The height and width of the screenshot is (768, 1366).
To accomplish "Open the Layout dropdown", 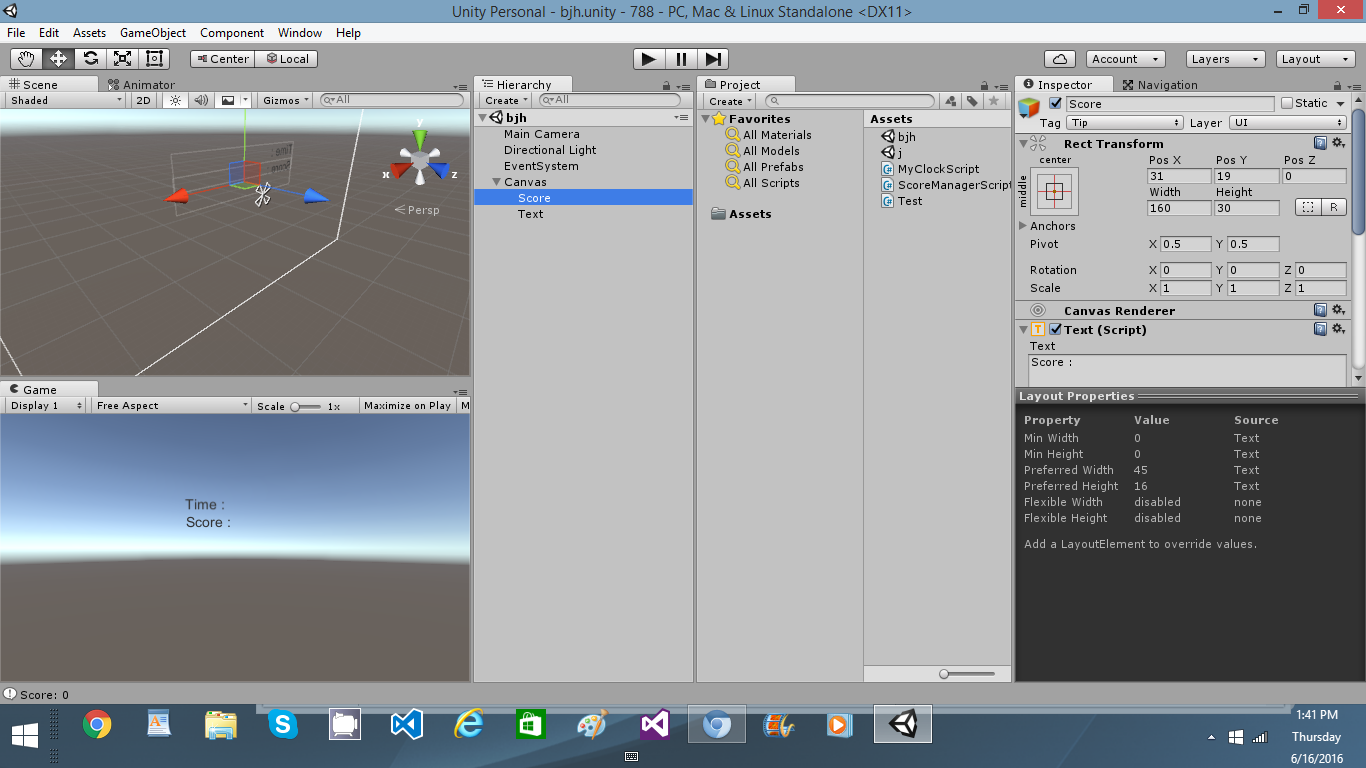I will (x=1316, y=59).
